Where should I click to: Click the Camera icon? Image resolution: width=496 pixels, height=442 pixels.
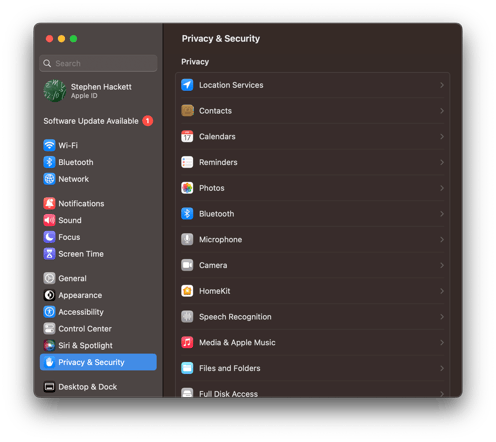(187, 265)
